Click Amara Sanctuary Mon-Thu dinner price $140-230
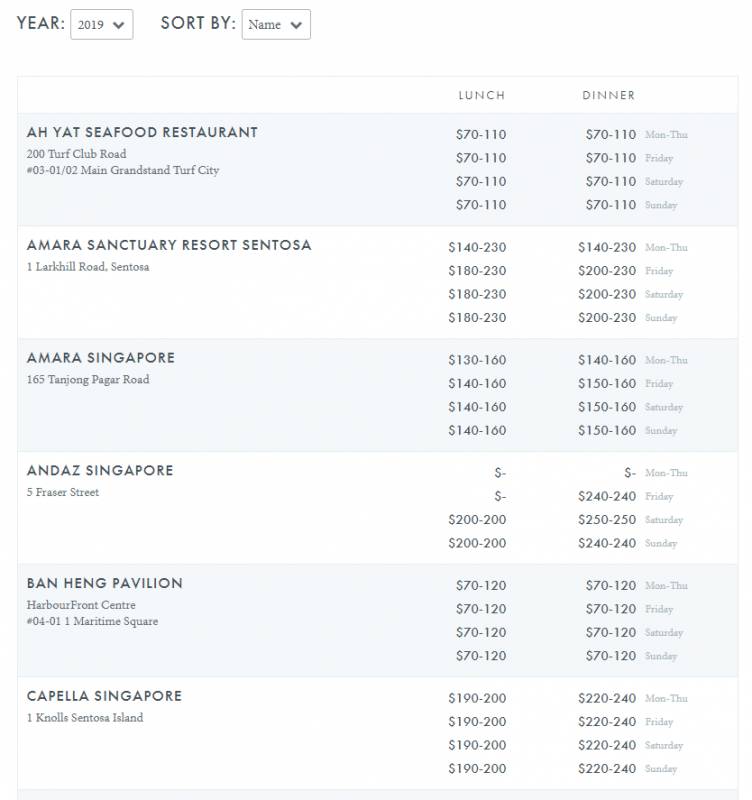752x800 pixels. click(x=606, y=247)
